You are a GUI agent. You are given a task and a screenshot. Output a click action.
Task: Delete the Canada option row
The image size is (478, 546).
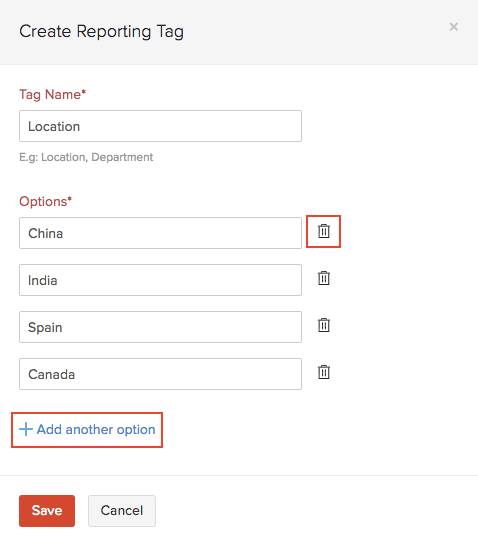coord(323,372)
